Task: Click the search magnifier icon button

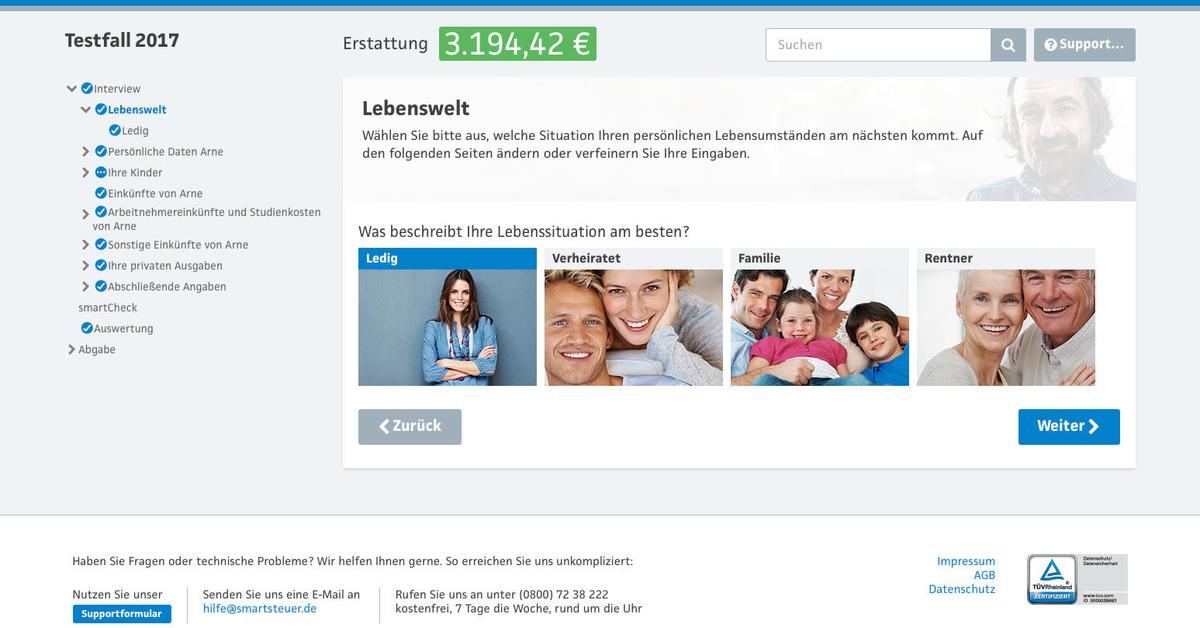Action: [x=1008, y=45]
